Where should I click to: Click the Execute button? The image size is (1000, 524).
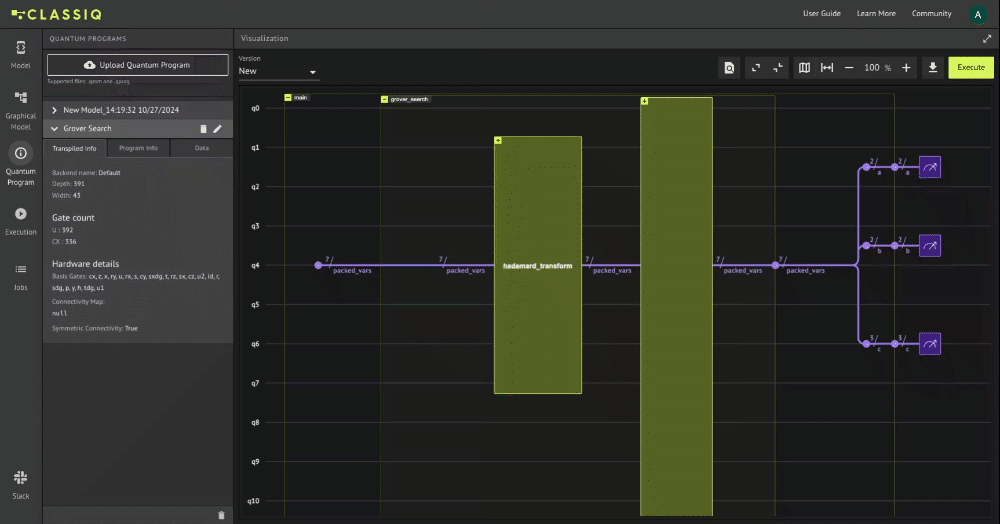pos(971,68)
